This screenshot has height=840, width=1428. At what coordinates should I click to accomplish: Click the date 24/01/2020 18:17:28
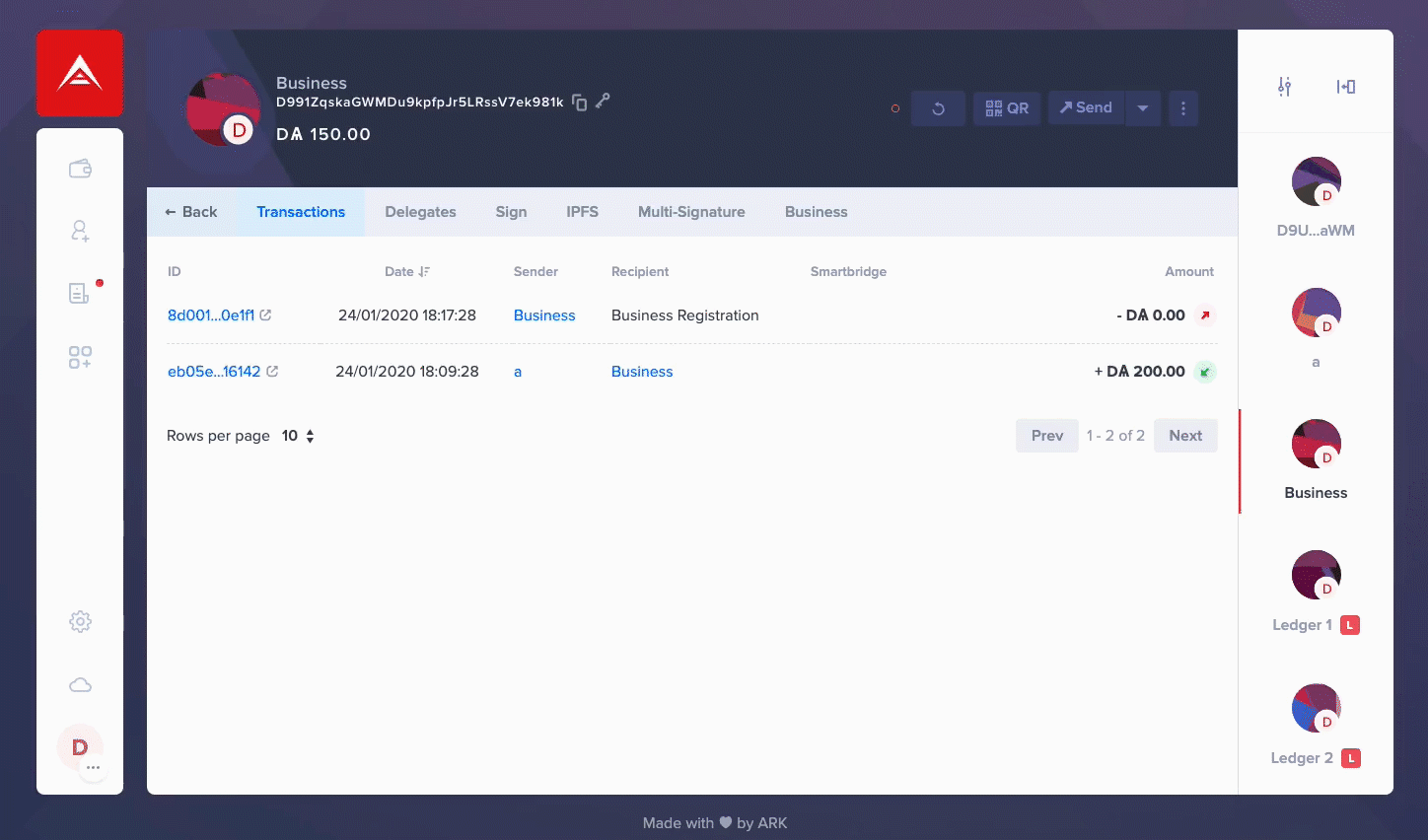[x=407, y=315]
